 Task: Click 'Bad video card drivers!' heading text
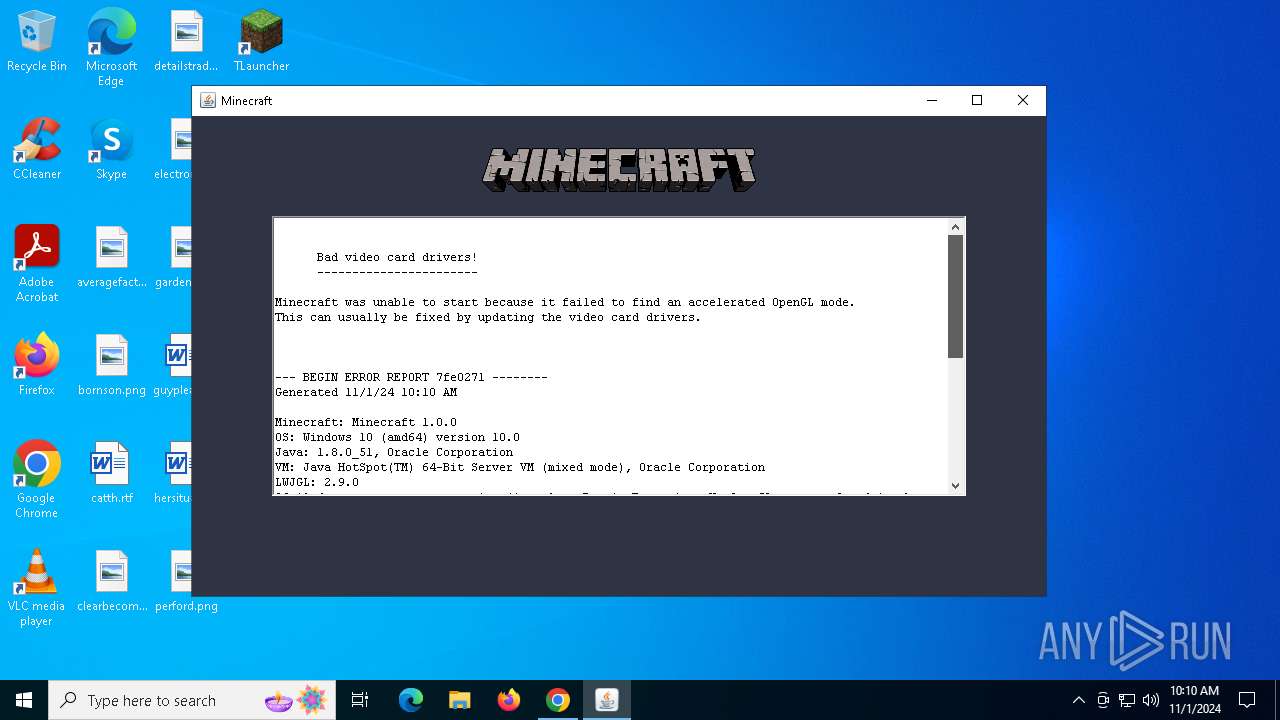(397, 257)
